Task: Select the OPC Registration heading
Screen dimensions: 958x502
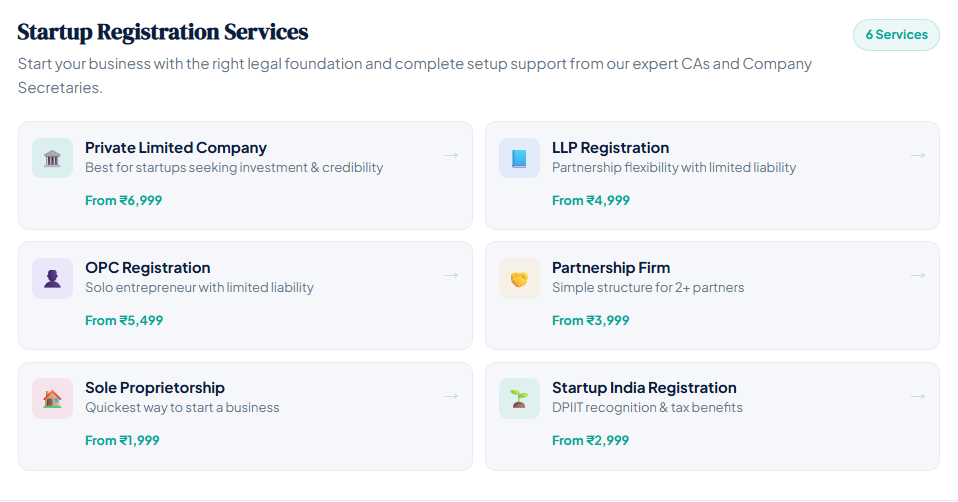Action: pyautogui.click(x=148, y=268)
